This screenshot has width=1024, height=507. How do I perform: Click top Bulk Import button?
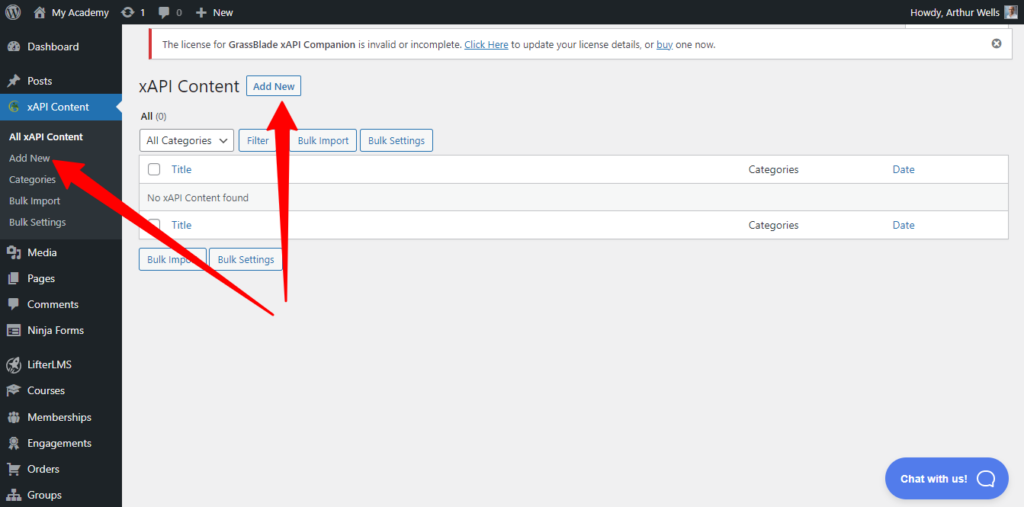pyautogui.click(x=324, y=140)
